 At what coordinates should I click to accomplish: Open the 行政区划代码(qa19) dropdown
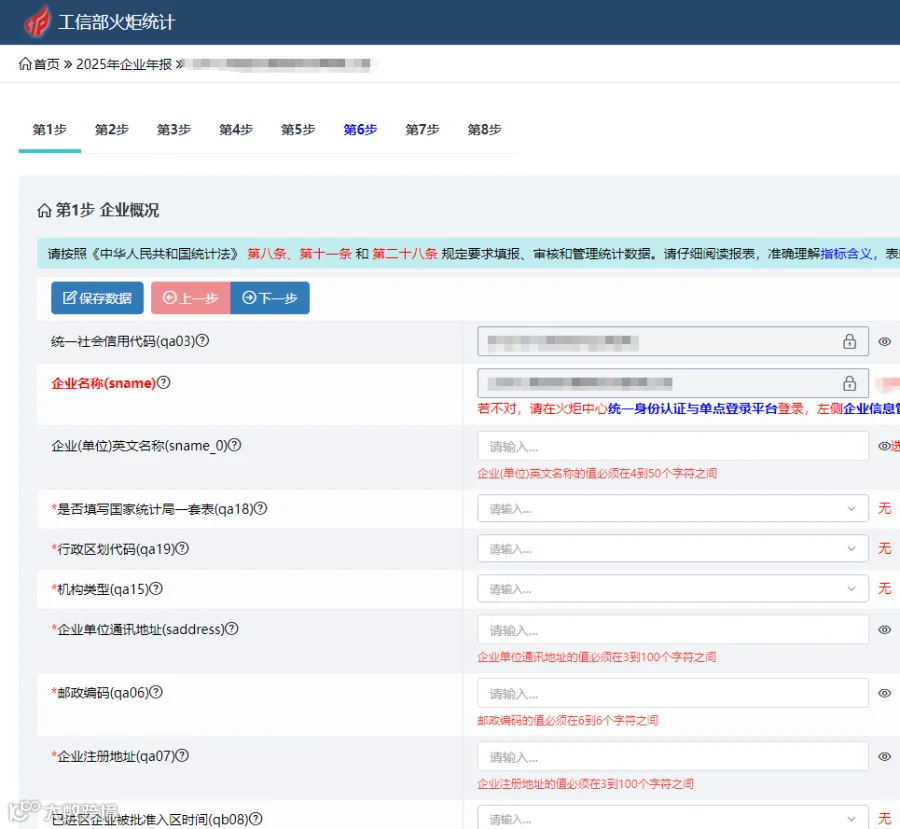pyautogui.click(x=673, y=549)
